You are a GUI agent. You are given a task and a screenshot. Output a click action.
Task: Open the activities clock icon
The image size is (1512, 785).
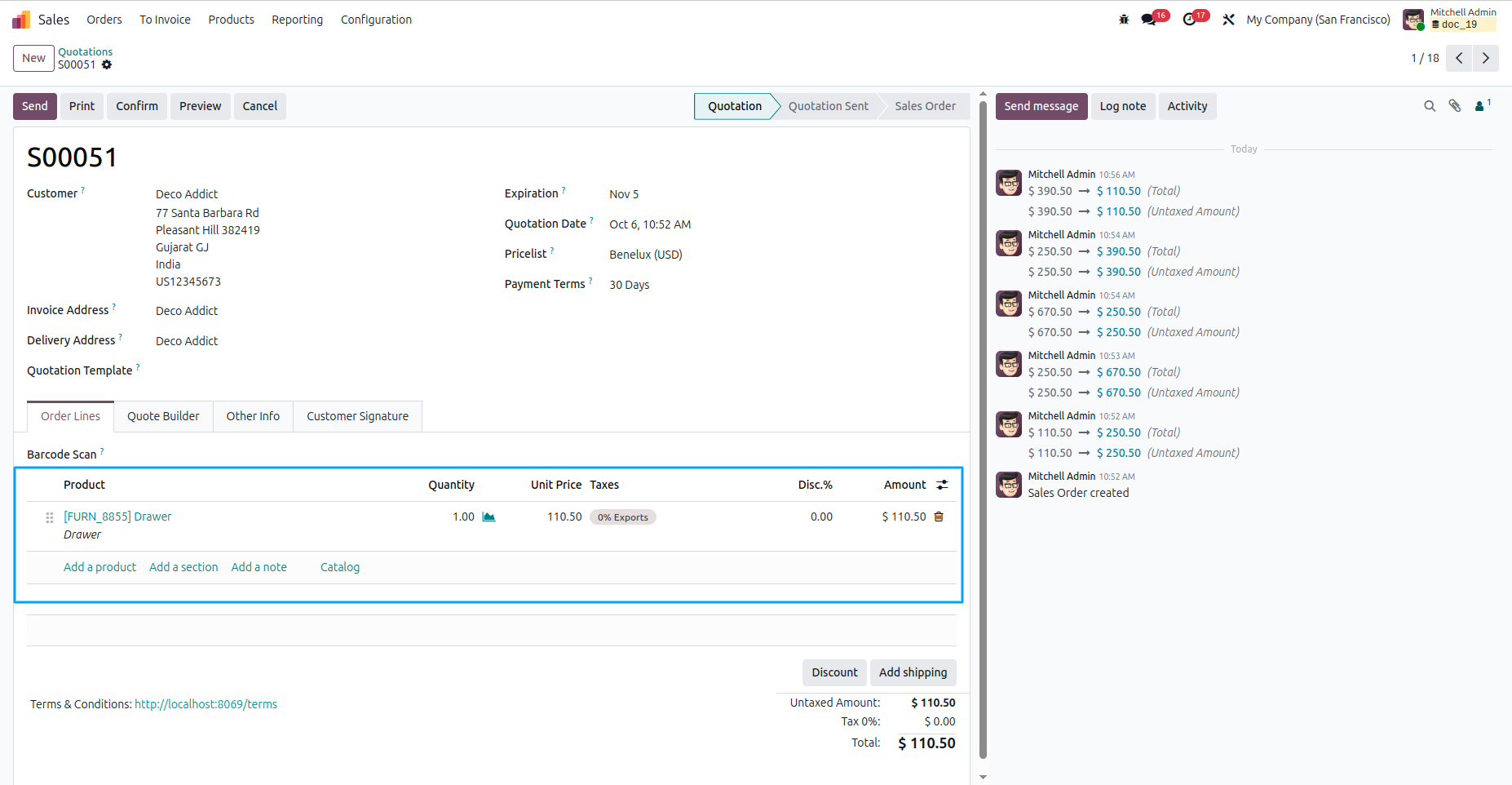(1189, 20)
